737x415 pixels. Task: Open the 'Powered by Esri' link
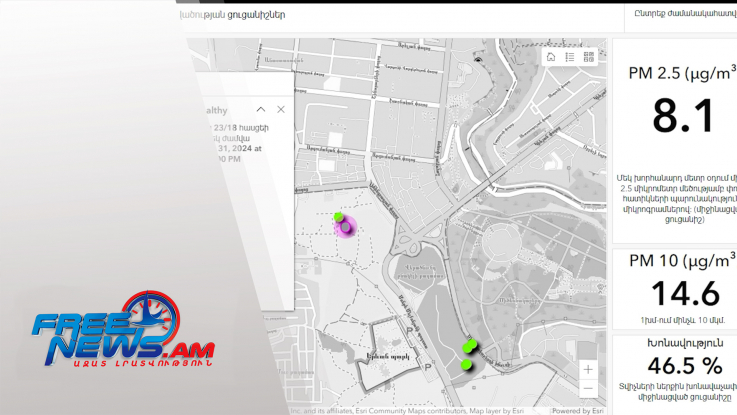(578, 411)
